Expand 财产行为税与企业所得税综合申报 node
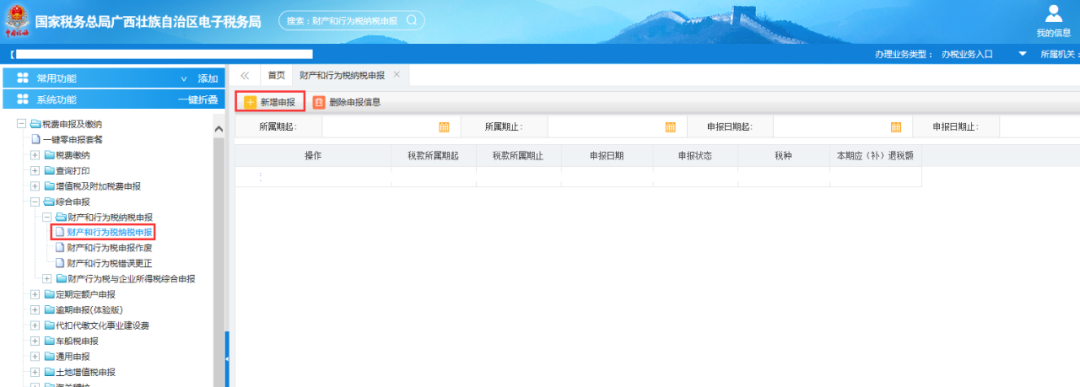Viewport: 1080px width, 387px height. pos(47,279)
